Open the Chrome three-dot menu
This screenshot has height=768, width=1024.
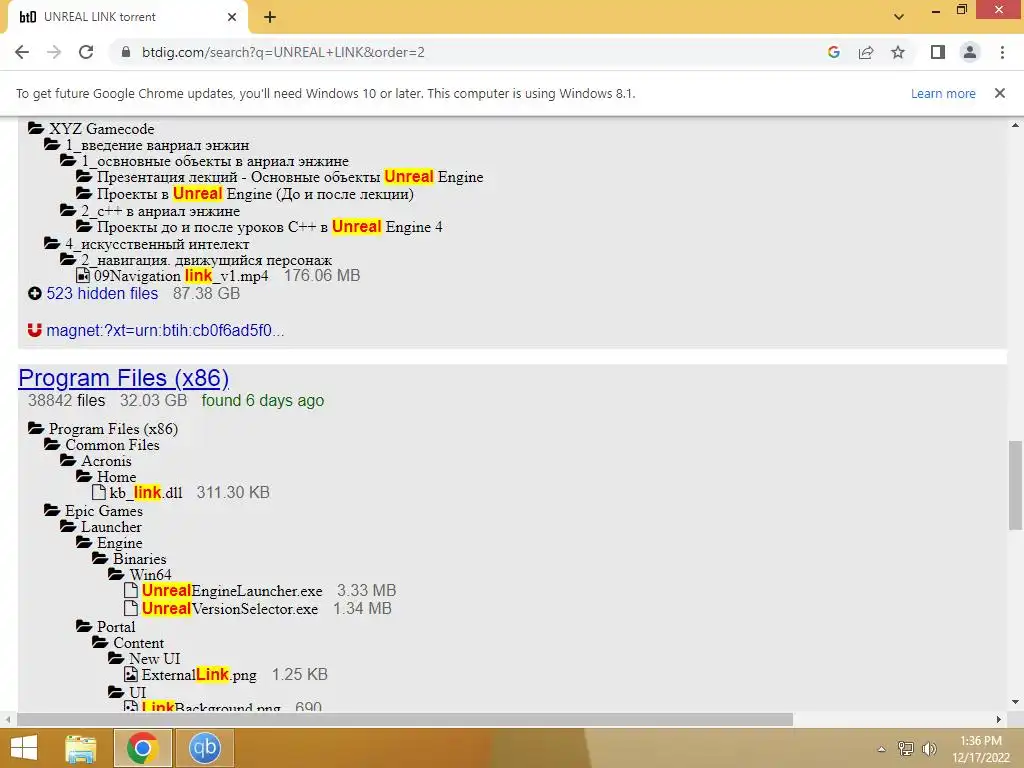click(x=1002, y=52)
